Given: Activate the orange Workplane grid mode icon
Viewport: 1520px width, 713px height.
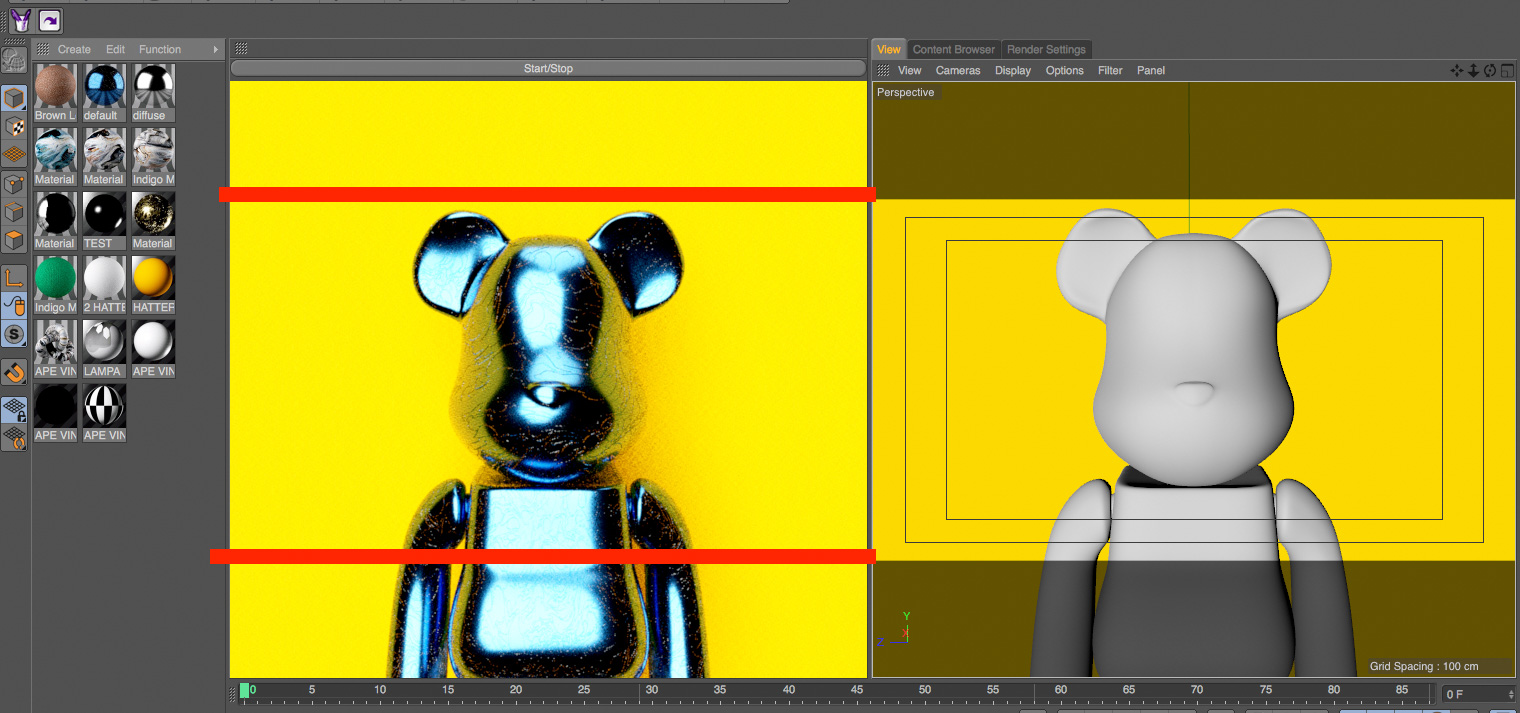Looking at the screenshot, I should point(14,155).
